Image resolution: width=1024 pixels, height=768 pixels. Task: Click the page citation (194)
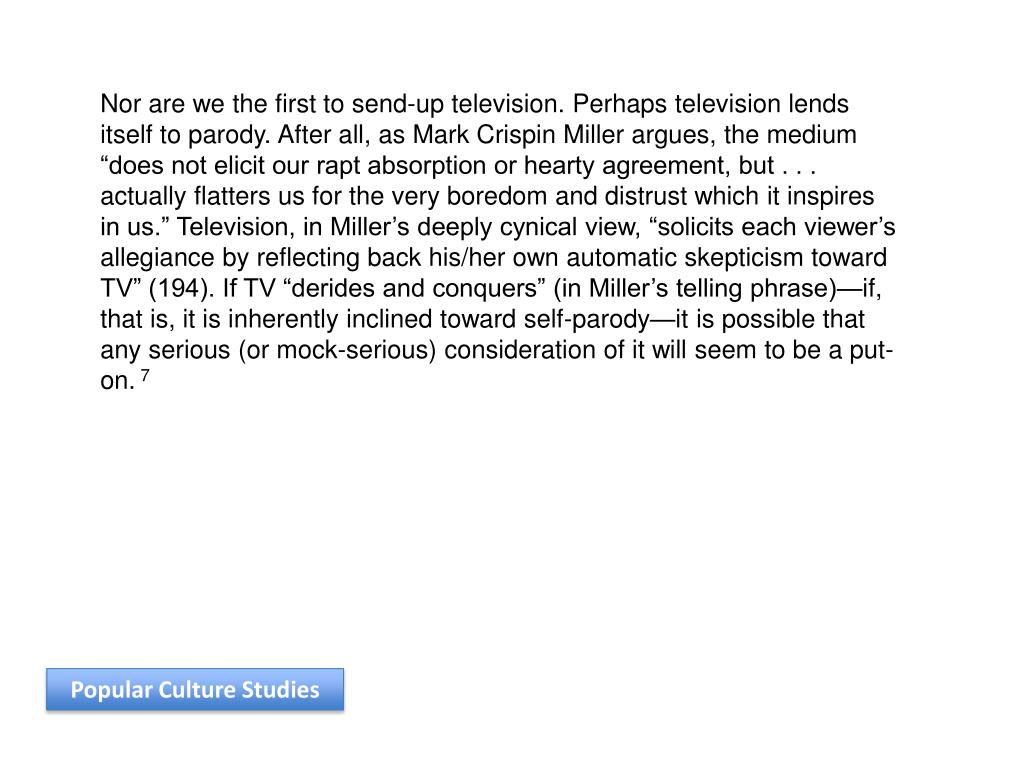(x=182, y=289)
